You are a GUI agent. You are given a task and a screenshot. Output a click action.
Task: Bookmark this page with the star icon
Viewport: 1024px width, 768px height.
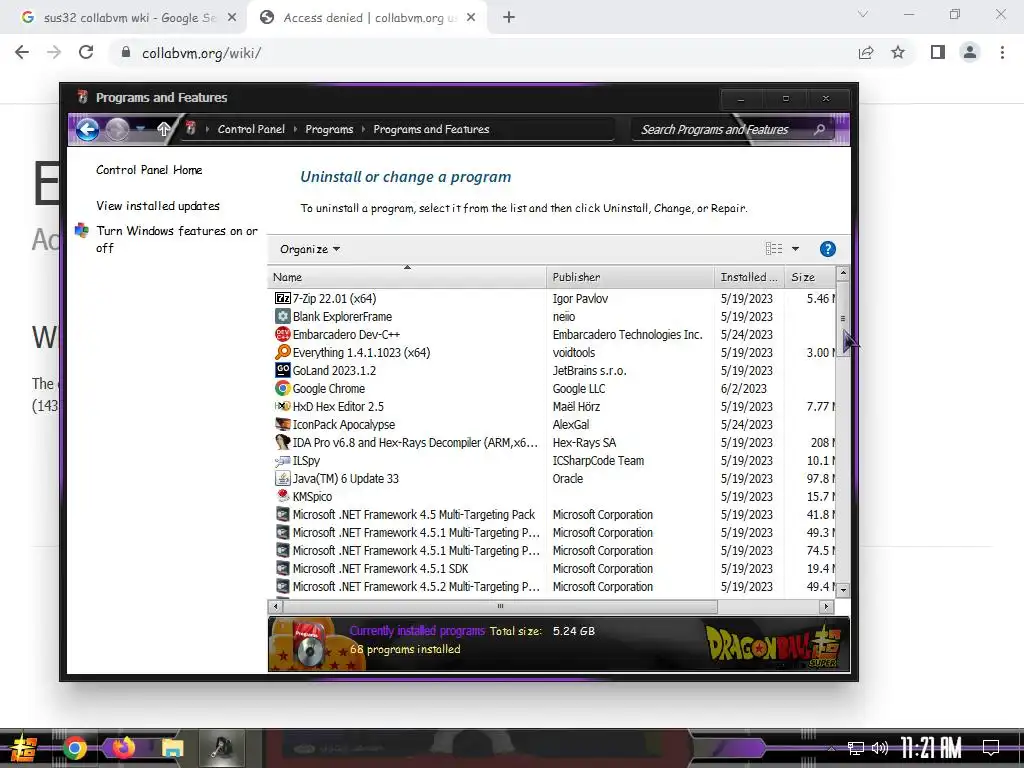click(898, 52)
